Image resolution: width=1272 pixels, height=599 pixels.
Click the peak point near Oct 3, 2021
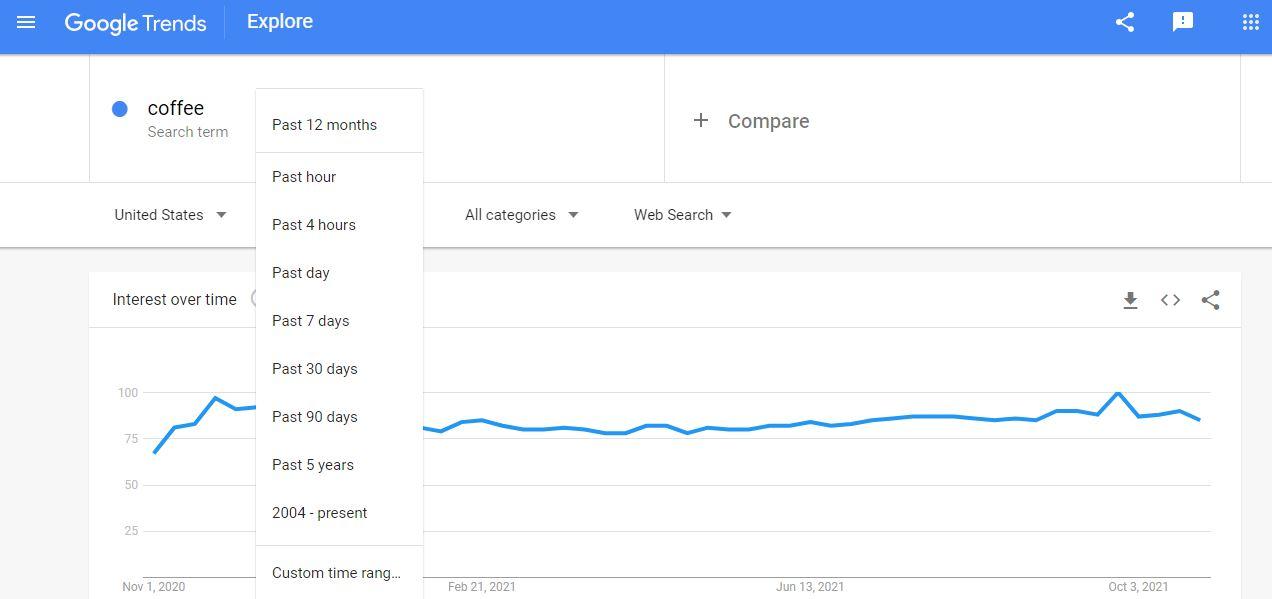click(x=1118, y=393)
